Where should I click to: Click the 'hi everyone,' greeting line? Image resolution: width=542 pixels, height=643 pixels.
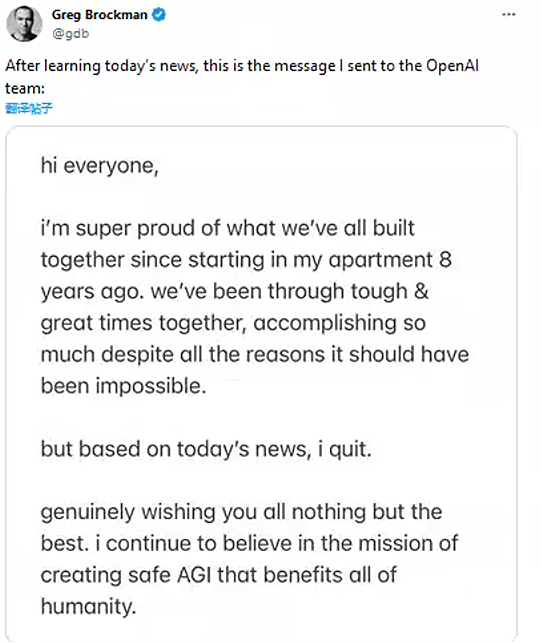pos(99,166)
